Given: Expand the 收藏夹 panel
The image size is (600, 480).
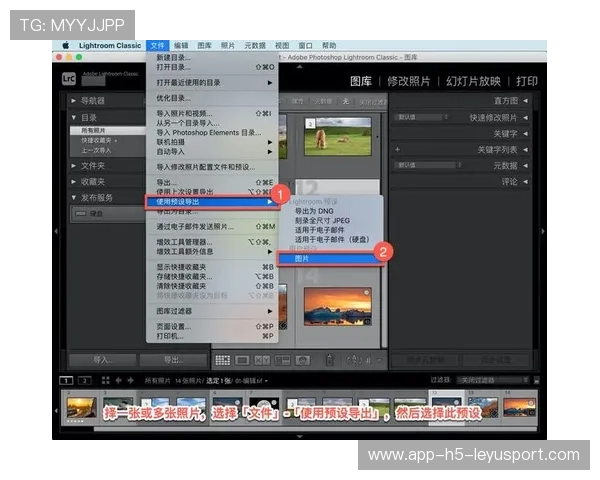Looking at the screenshot, I should (x=73, y=182).
